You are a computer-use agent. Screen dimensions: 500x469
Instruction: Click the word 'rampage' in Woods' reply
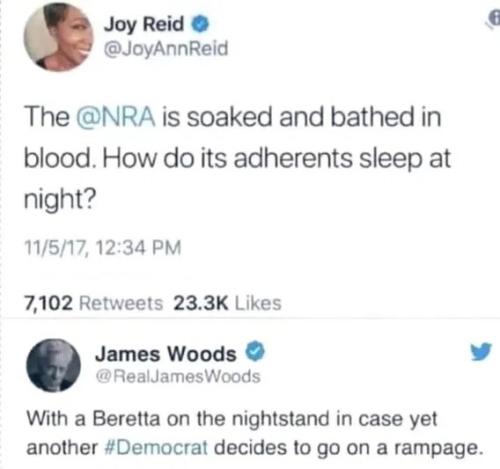[x=436, y=449]
